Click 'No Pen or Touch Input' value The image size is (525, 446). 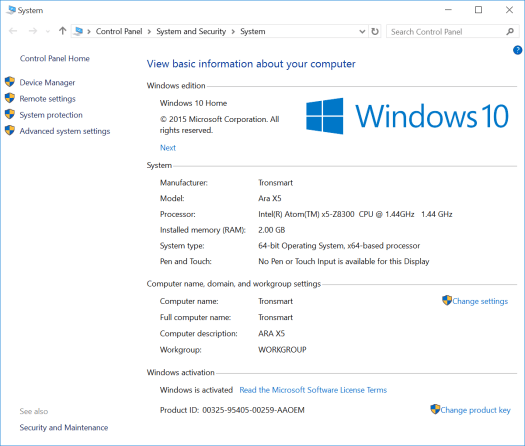point(344,262)
